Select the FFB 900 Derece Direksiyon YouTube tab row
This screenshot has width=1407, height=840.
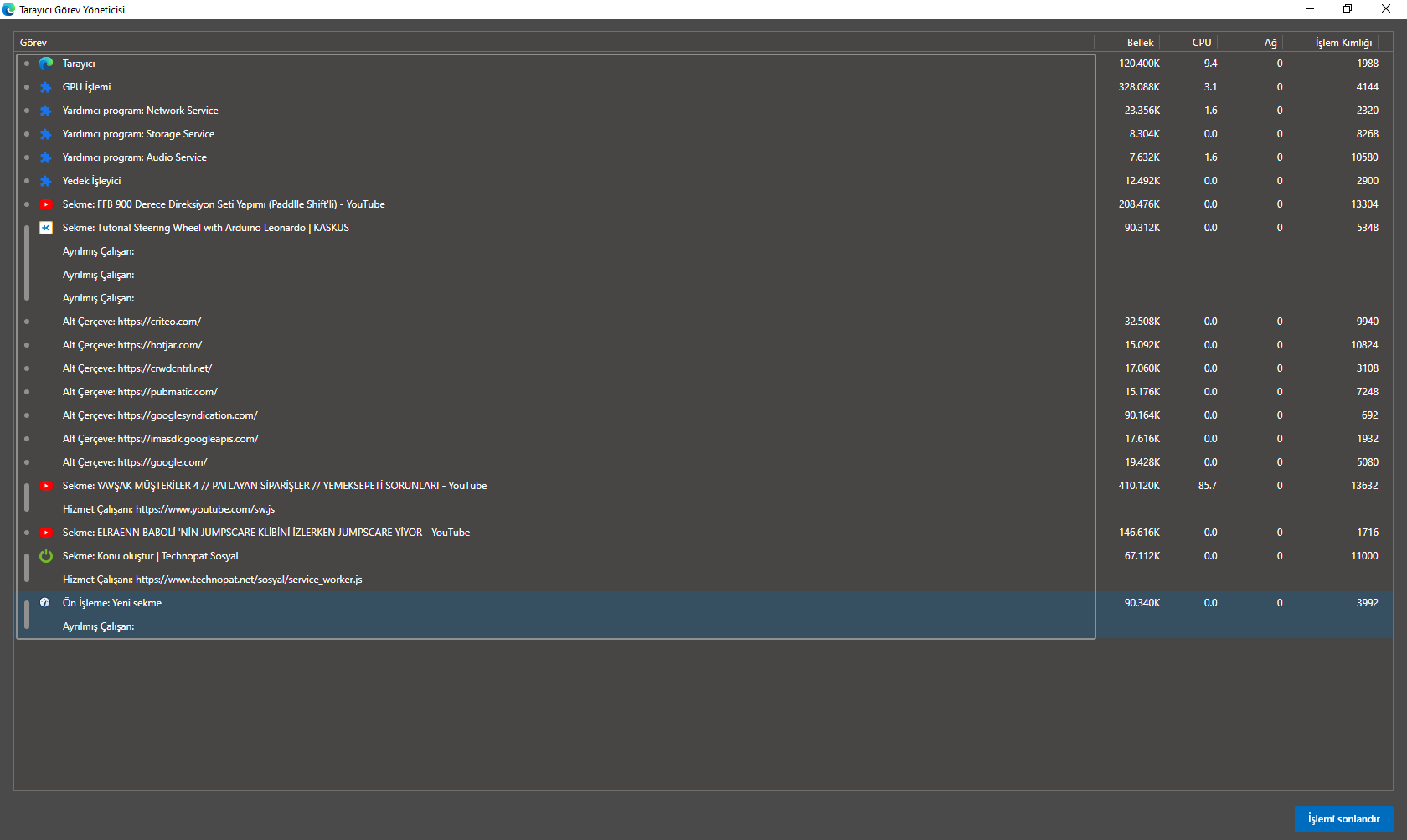click(x=703, y=204)
